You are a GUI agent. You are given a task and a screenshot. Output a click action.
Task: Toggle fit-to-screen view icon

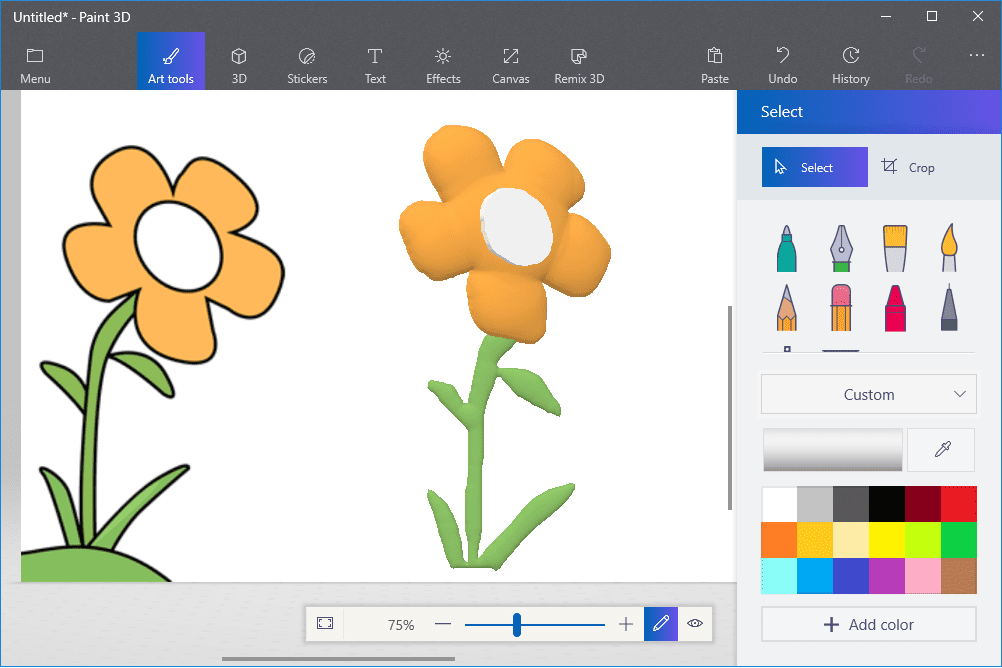(325, 624)
